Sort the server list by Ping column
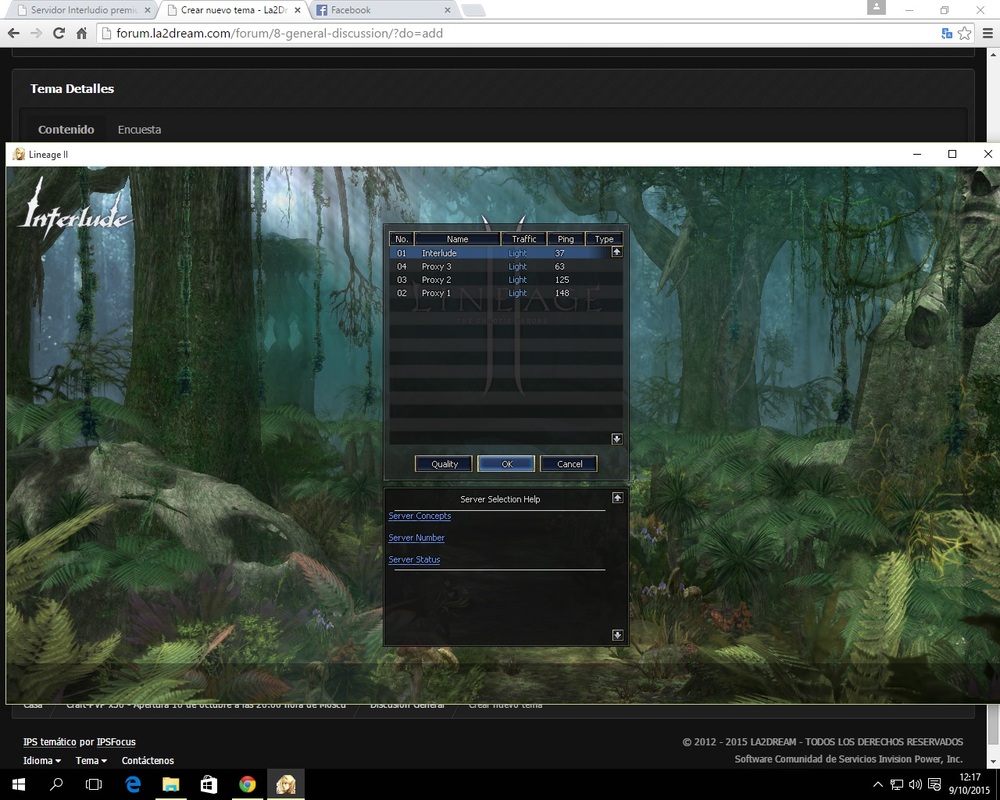Image resolution: width=1000 pixels, height=800 pixels. (x=566, y=239)
